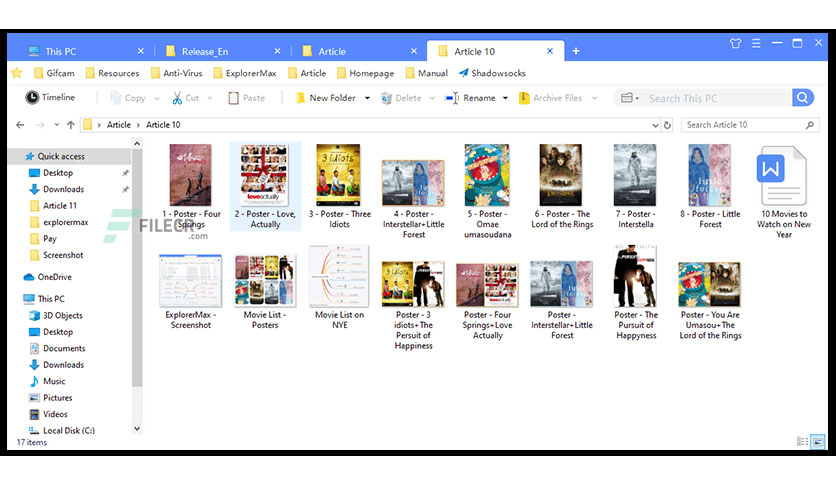Open Local Disk (C:) in sidebar
The height and width of the screenshot is (484, 836).
tap(69, 431)
